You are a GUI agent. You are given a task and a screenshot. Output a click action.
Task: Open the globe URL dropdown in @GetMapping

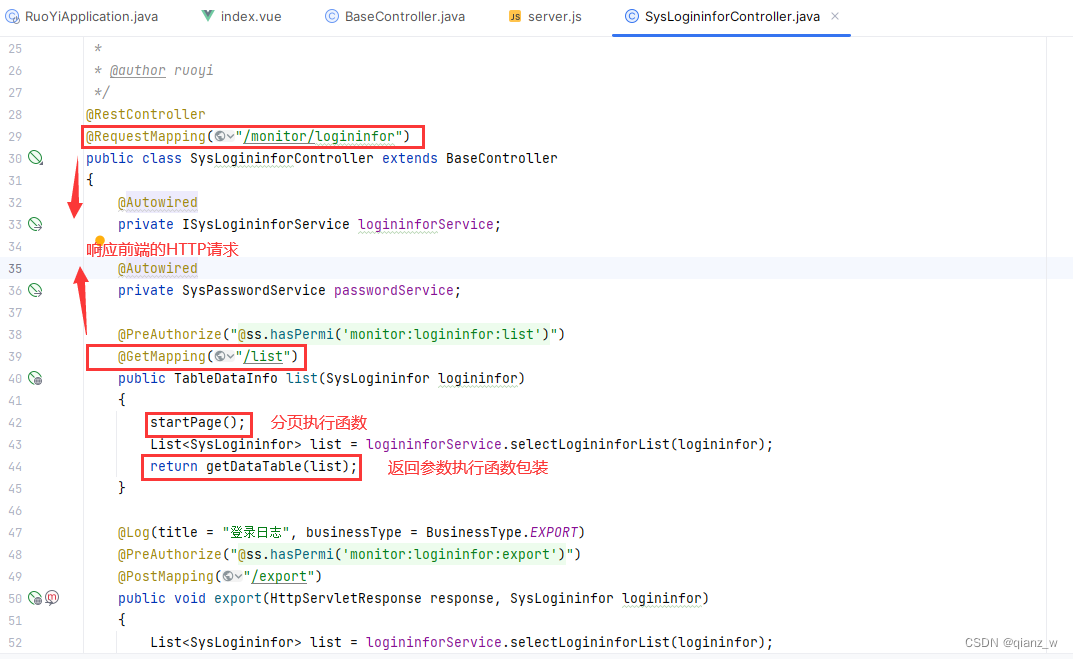(x=224, y=357)
